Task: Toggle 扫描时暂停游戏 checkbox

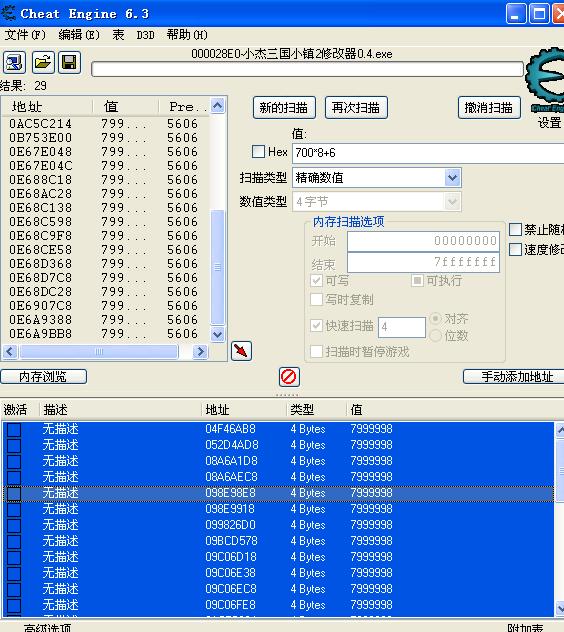Action: pyautogui.click(x=316, y=351)
